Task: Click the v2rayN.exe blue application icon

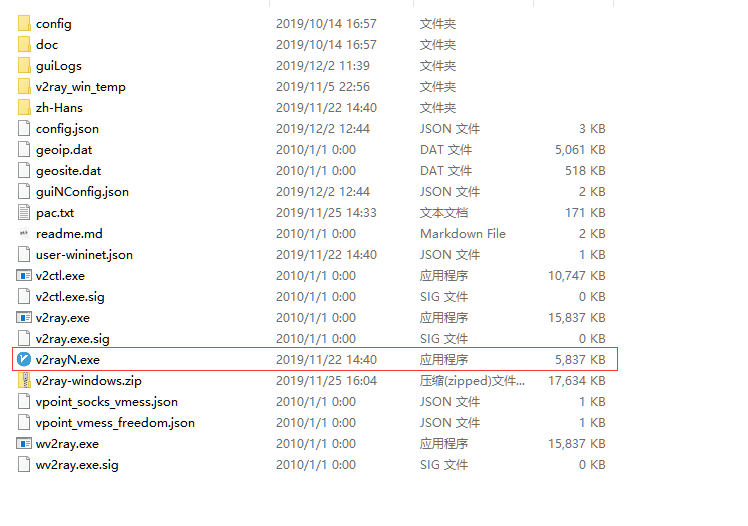Action: pyautogui.click(x=25, y=359)
